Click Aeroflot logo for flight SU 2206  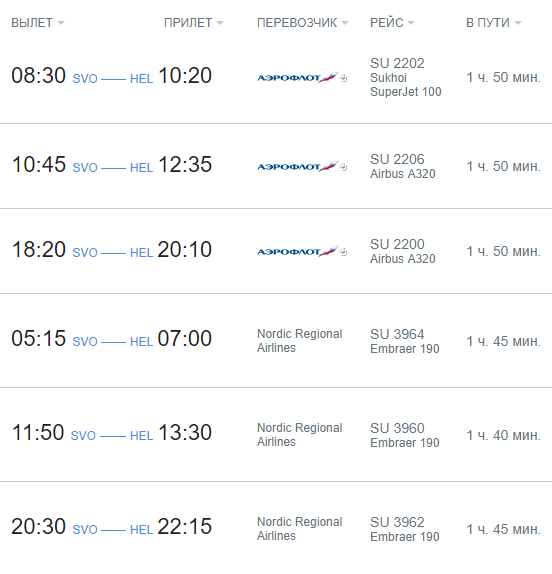[x=302, y=166]
